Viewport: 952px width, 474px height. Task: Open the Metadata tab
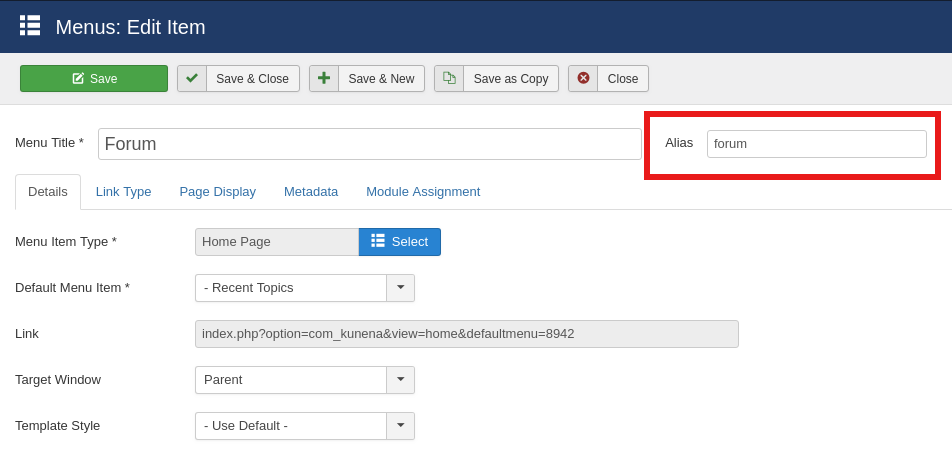click(311, 191)
